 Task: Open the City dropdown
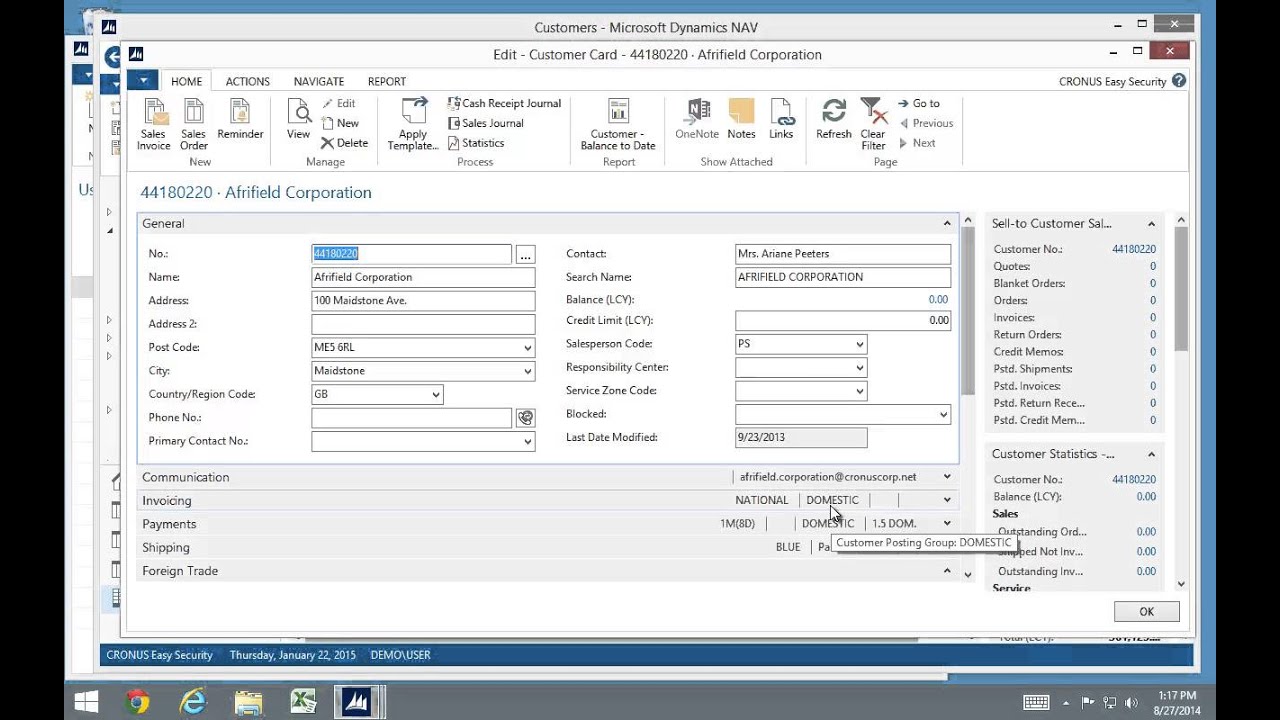(527, 371)
